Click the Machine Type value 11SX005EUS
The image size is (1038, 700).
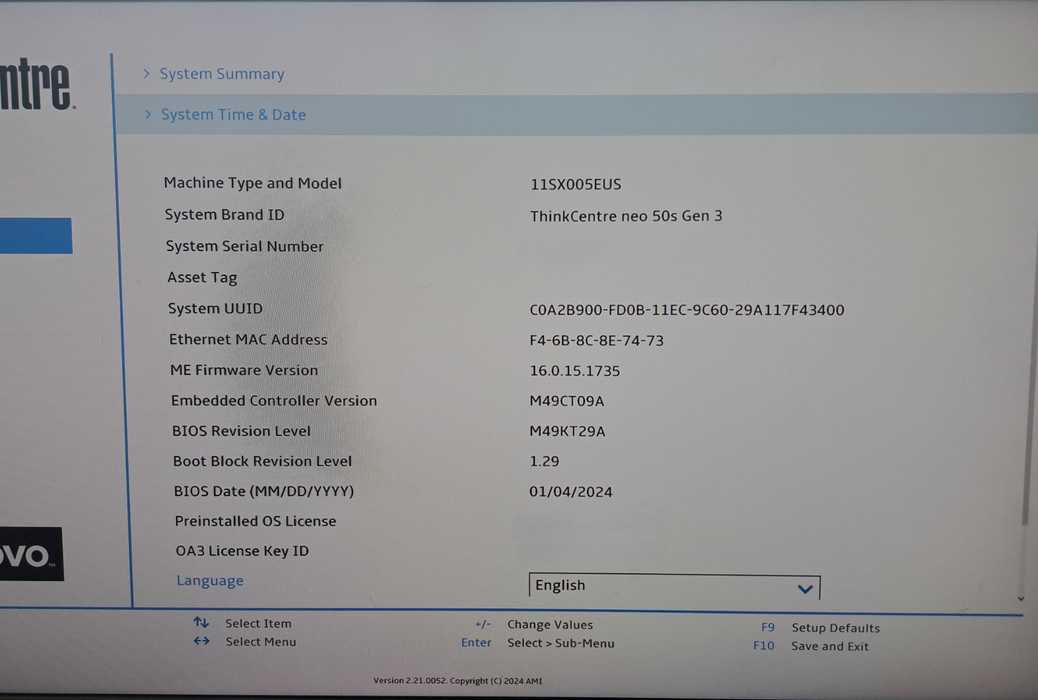[x=575, y=184]
